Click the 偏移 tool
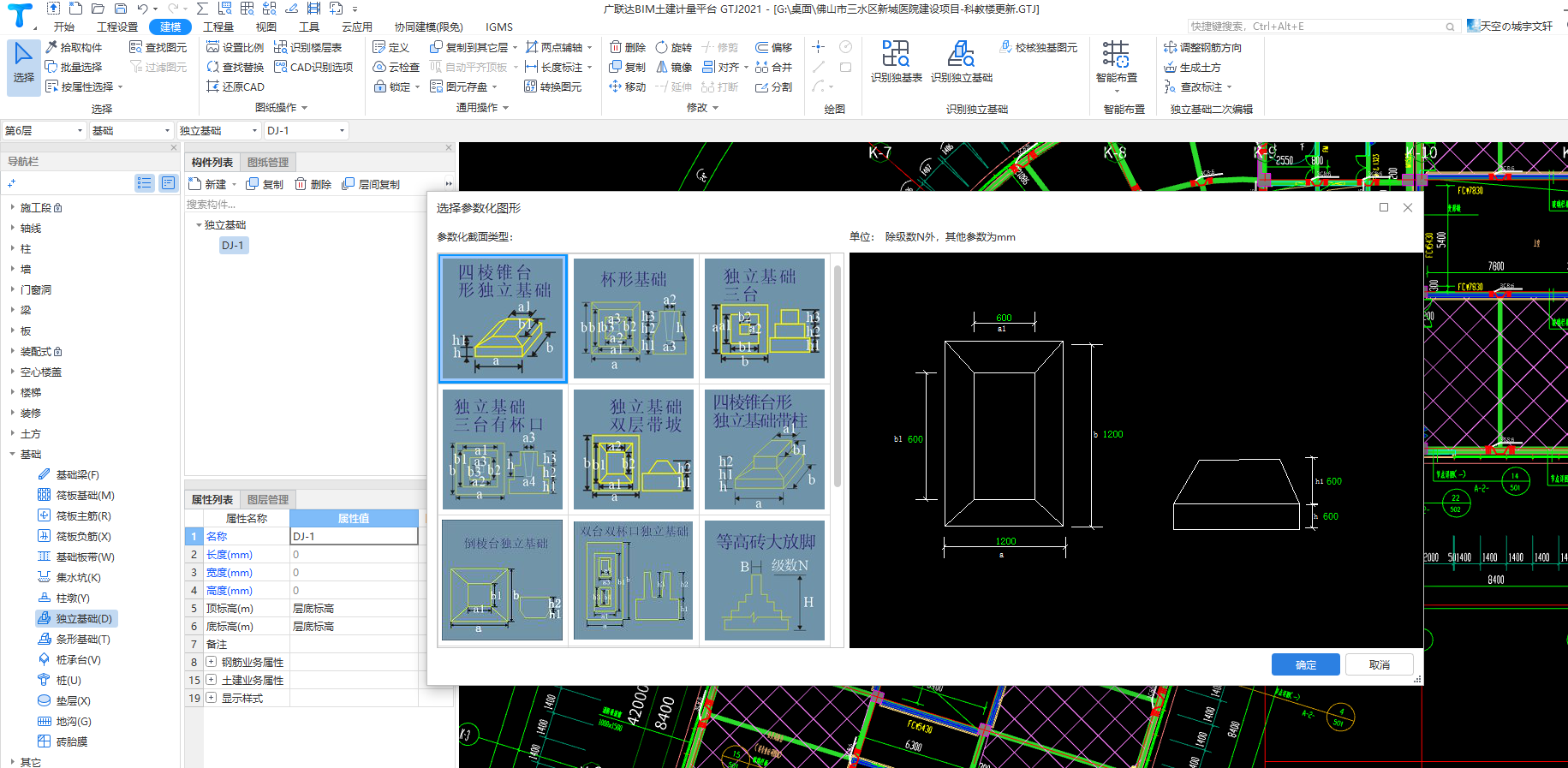1568x768 pixels. (x=774, y=47)
